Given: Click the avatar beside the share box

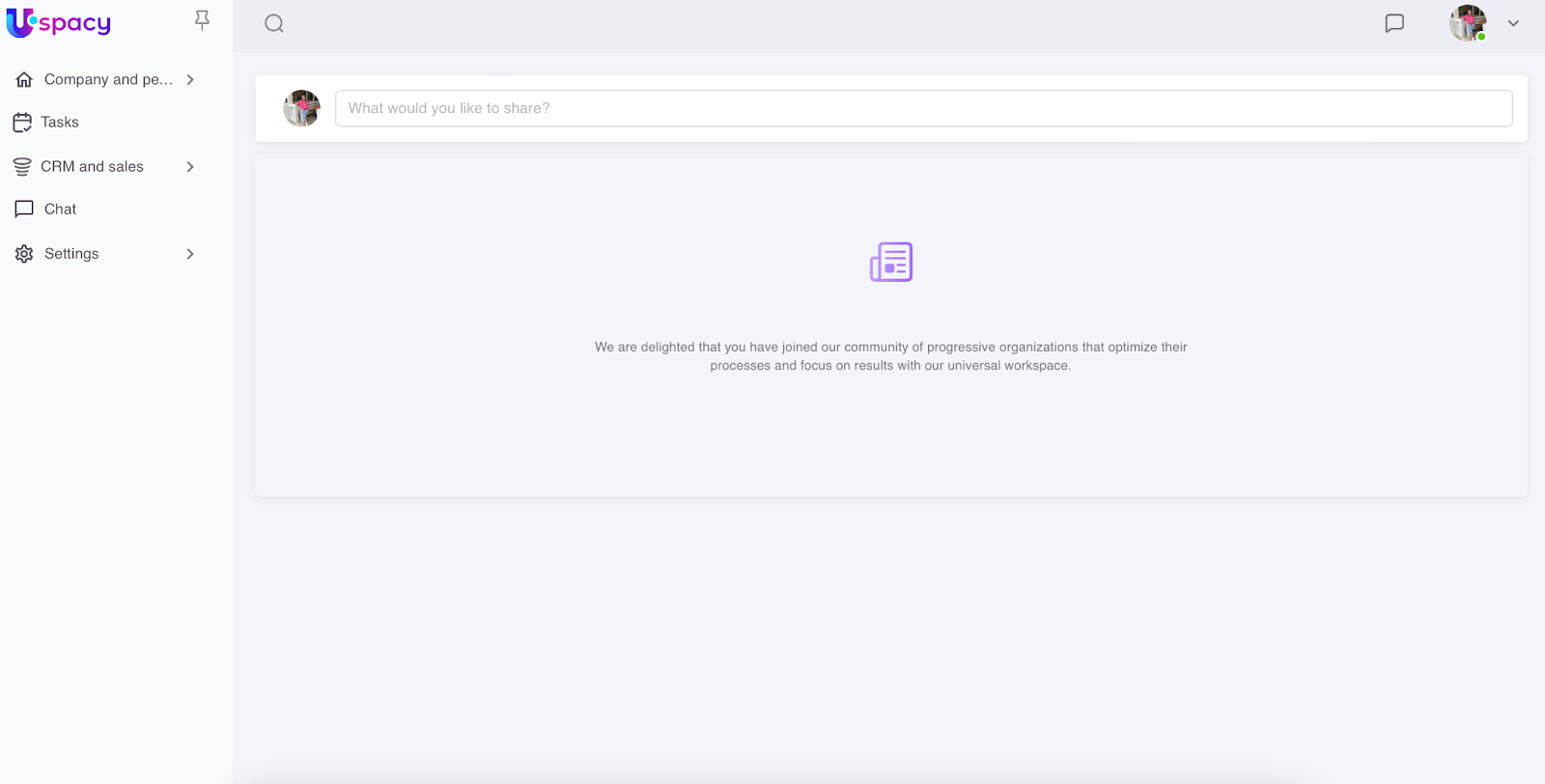Looking at the screenshot, I should (x=301, y=108).
